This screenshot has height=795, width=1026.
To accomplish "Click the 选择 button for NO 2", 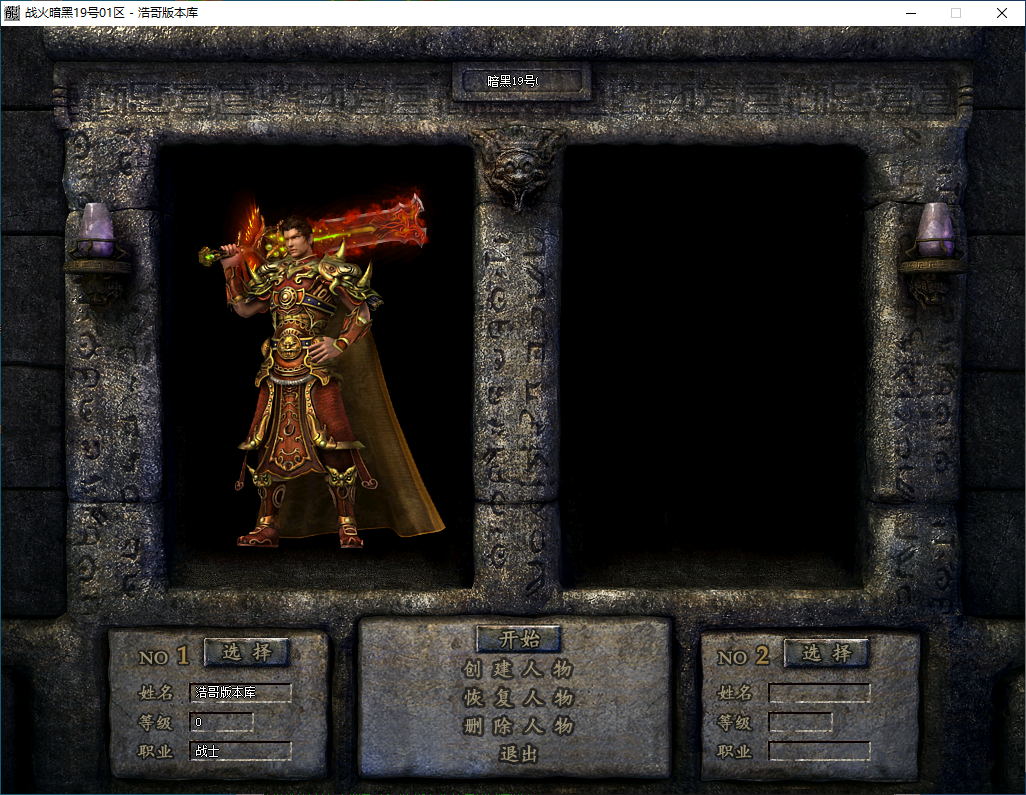I will [826, 653].
